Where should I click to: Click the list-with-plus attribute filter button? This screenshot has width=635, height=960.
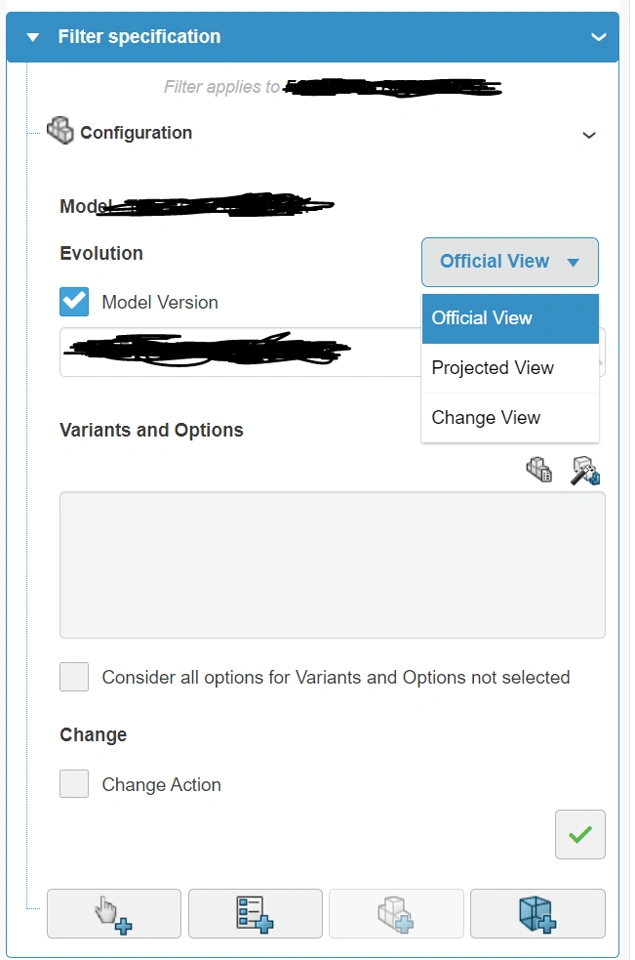[x=255, y=913]
